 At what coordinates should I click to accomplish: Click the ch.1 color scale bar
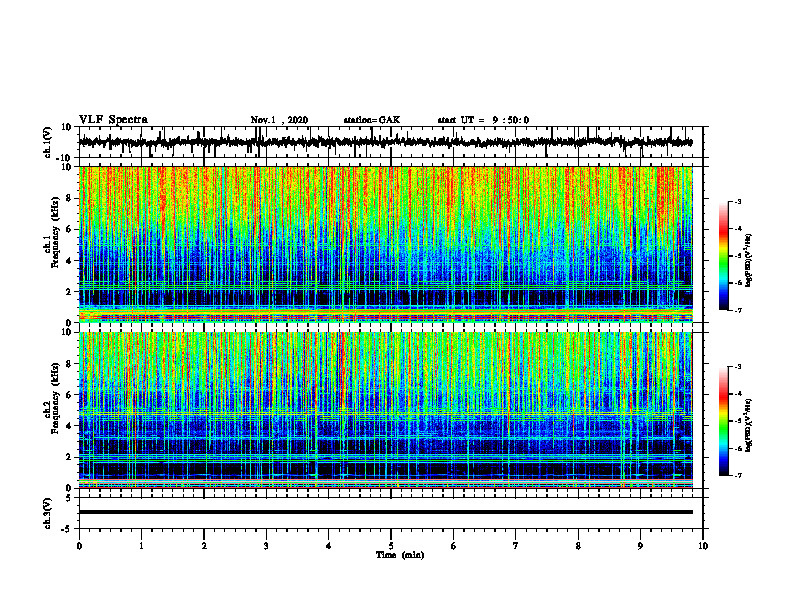[724, 256]
